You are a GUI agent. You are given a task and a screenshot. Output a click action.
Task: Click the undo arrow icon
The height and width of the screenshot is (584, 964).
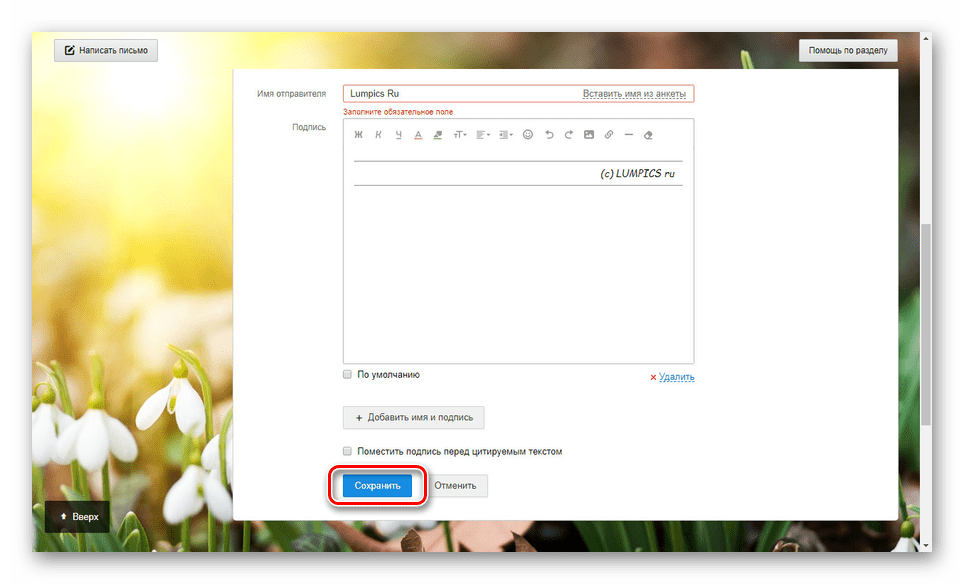549,135
